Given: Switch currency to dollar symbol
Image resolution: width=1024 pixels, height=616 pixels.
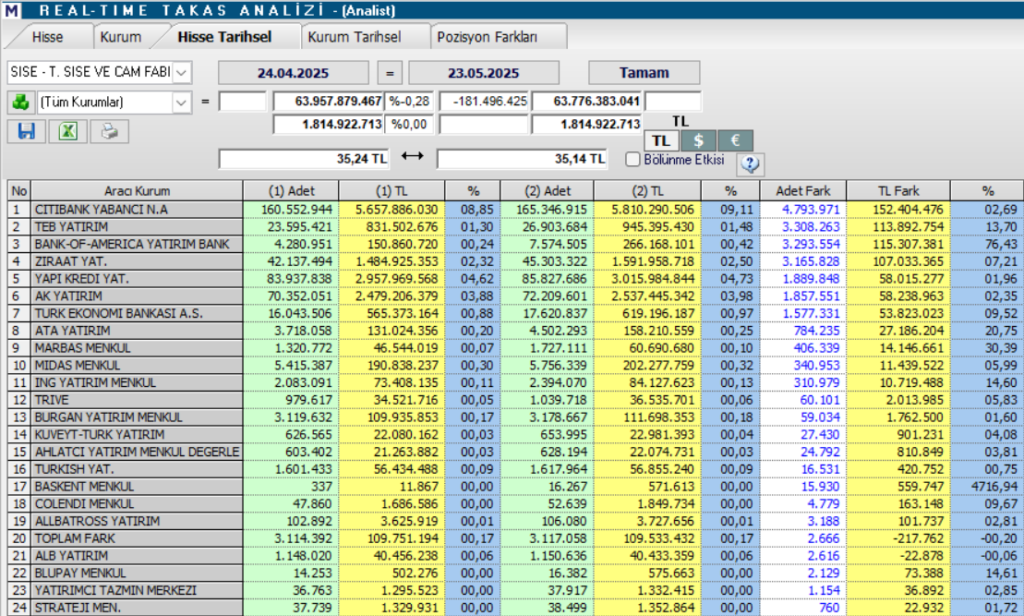Looking at the screenshot, I should pos(698,141).
